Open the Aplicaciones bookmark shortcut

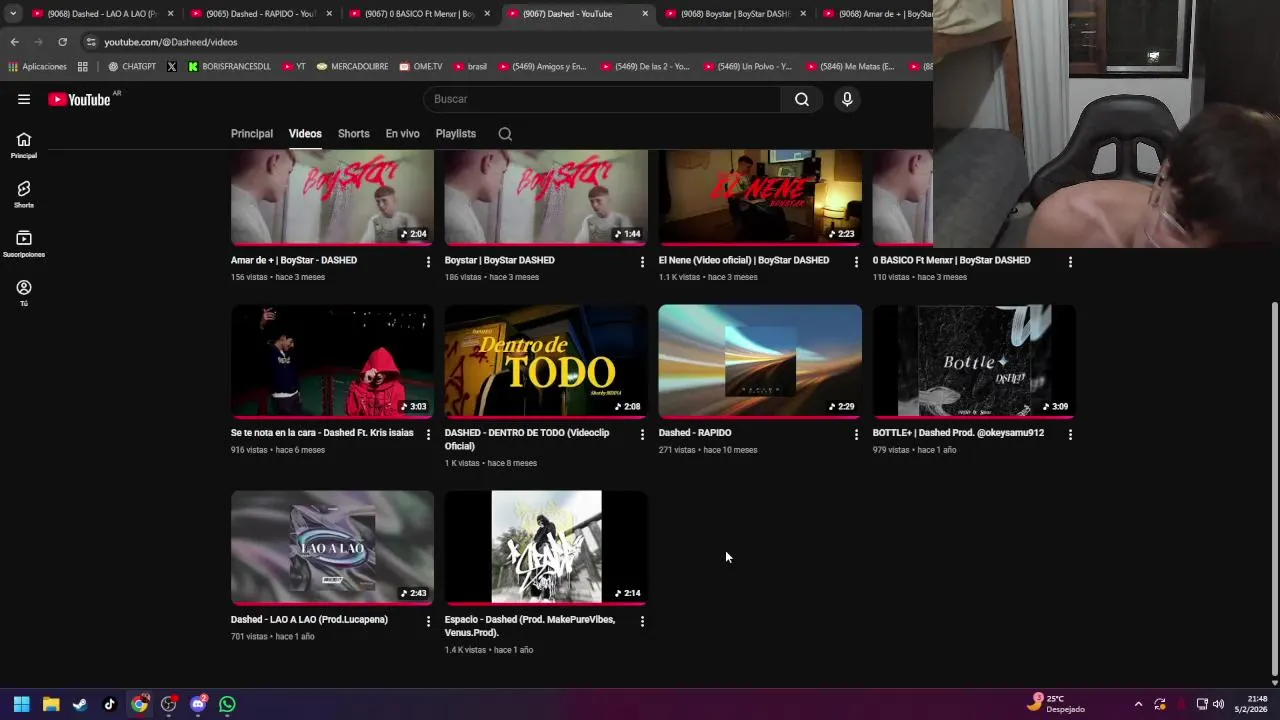click(x=37, y=67)
